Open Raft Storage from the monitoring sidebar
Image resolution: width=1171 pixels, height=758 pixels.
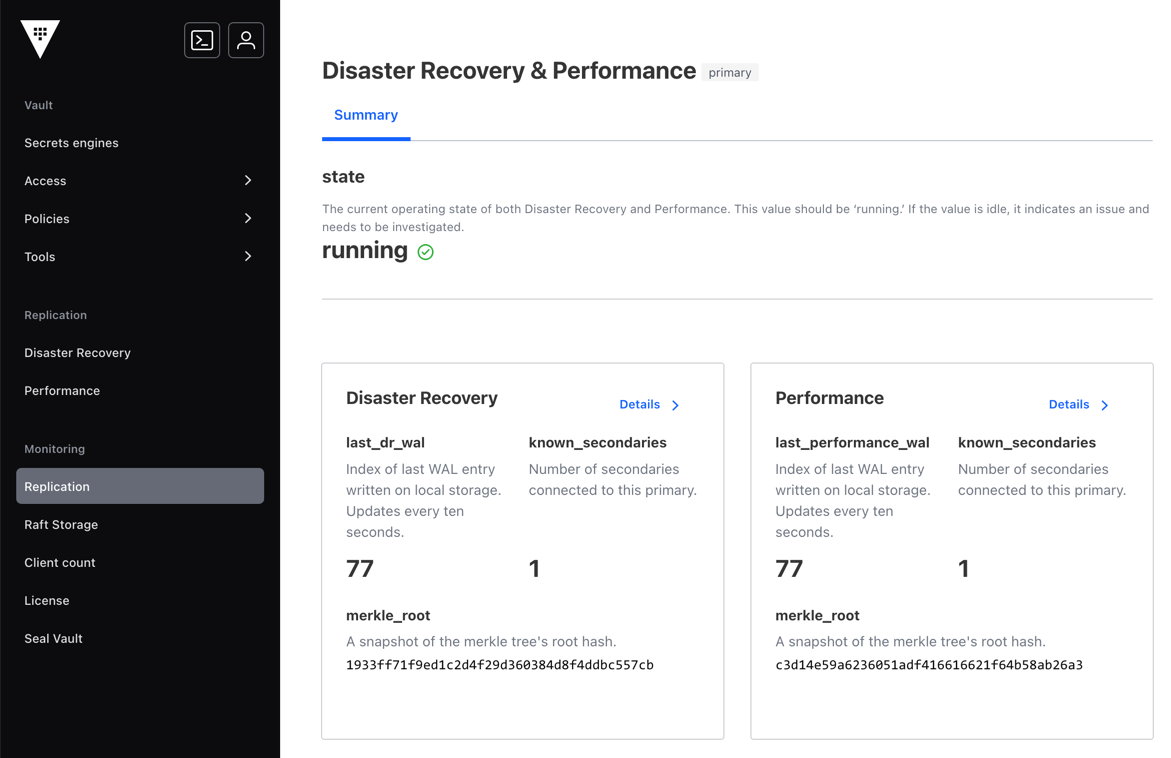[61, 524]
